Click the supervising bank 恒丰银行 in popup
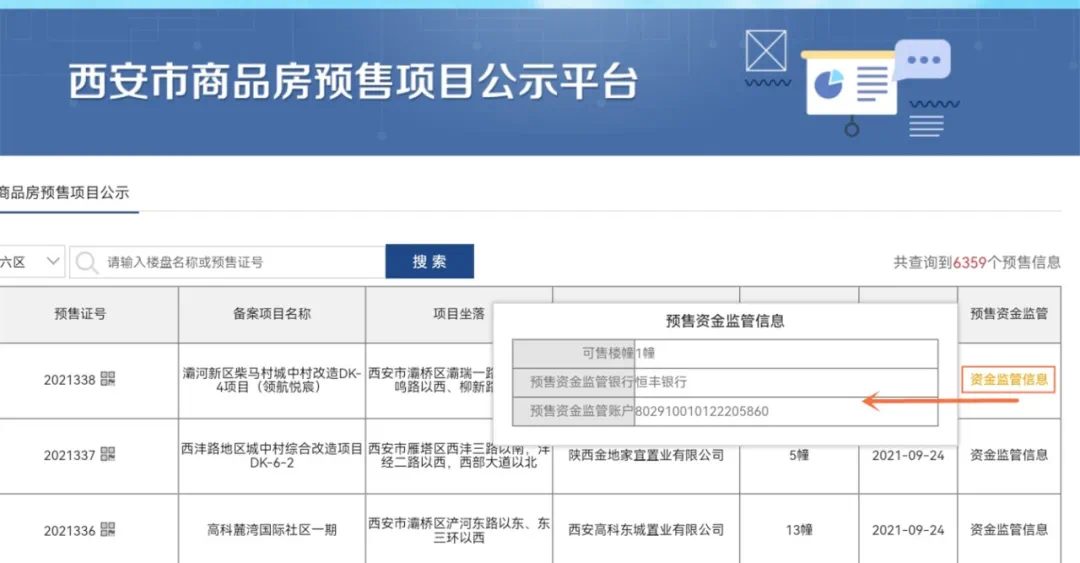Image resolution: width=1080 pixels, height=563 pixels. point(661,382)
